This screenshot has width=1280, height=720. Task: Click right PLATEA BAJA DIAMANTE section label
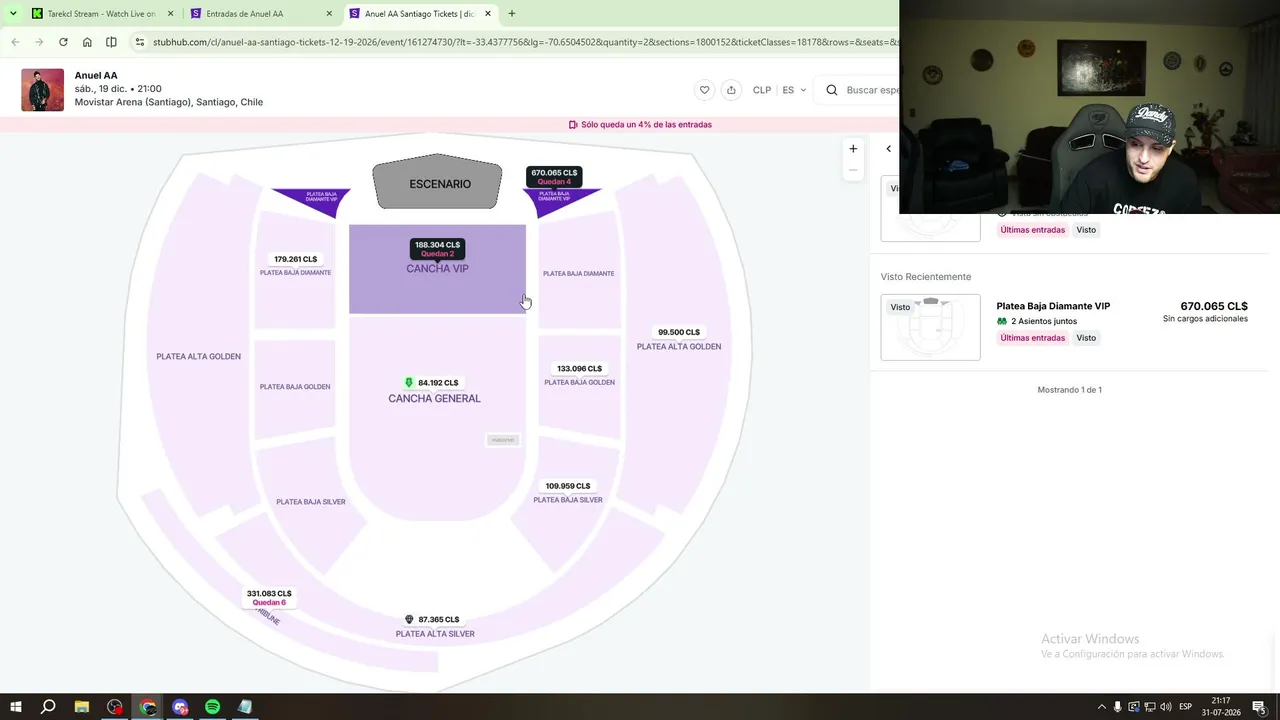click(578, 273)
